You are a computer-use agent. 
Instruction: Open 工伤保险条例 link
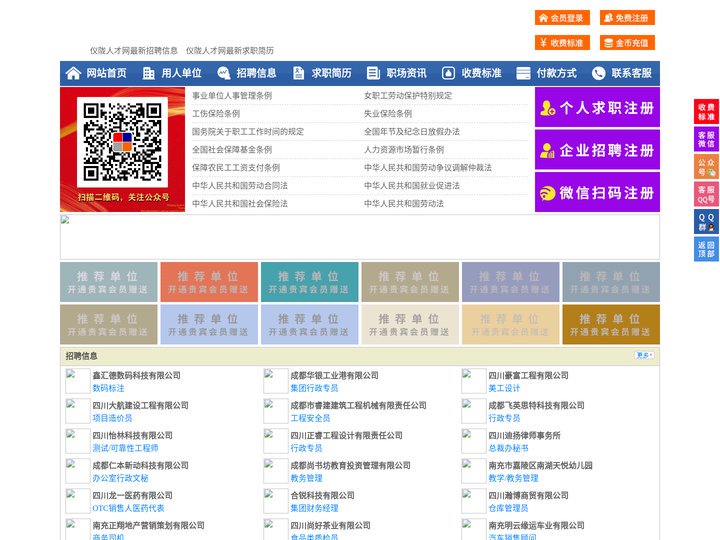point(216,113)
